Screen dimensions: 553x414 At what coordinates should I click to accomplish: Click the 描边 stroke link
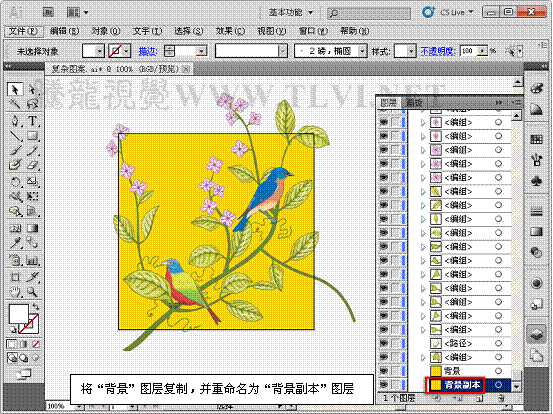[147, 51]
